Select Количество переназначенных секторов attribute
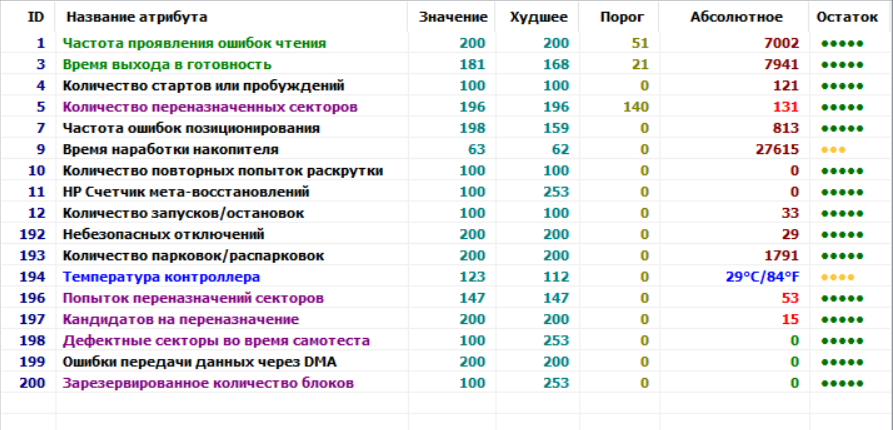This screenshot has height=430, width=893. point(210,107)
